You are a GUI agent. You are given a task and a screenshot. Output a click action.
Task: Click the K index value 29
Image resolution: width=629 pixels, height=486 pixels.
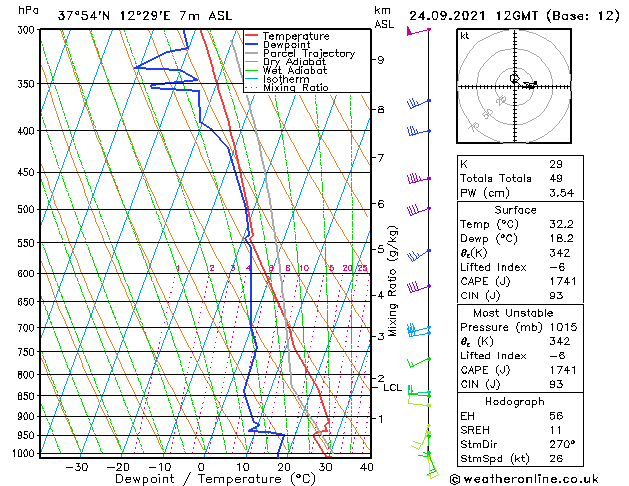[x=556, y=164]
